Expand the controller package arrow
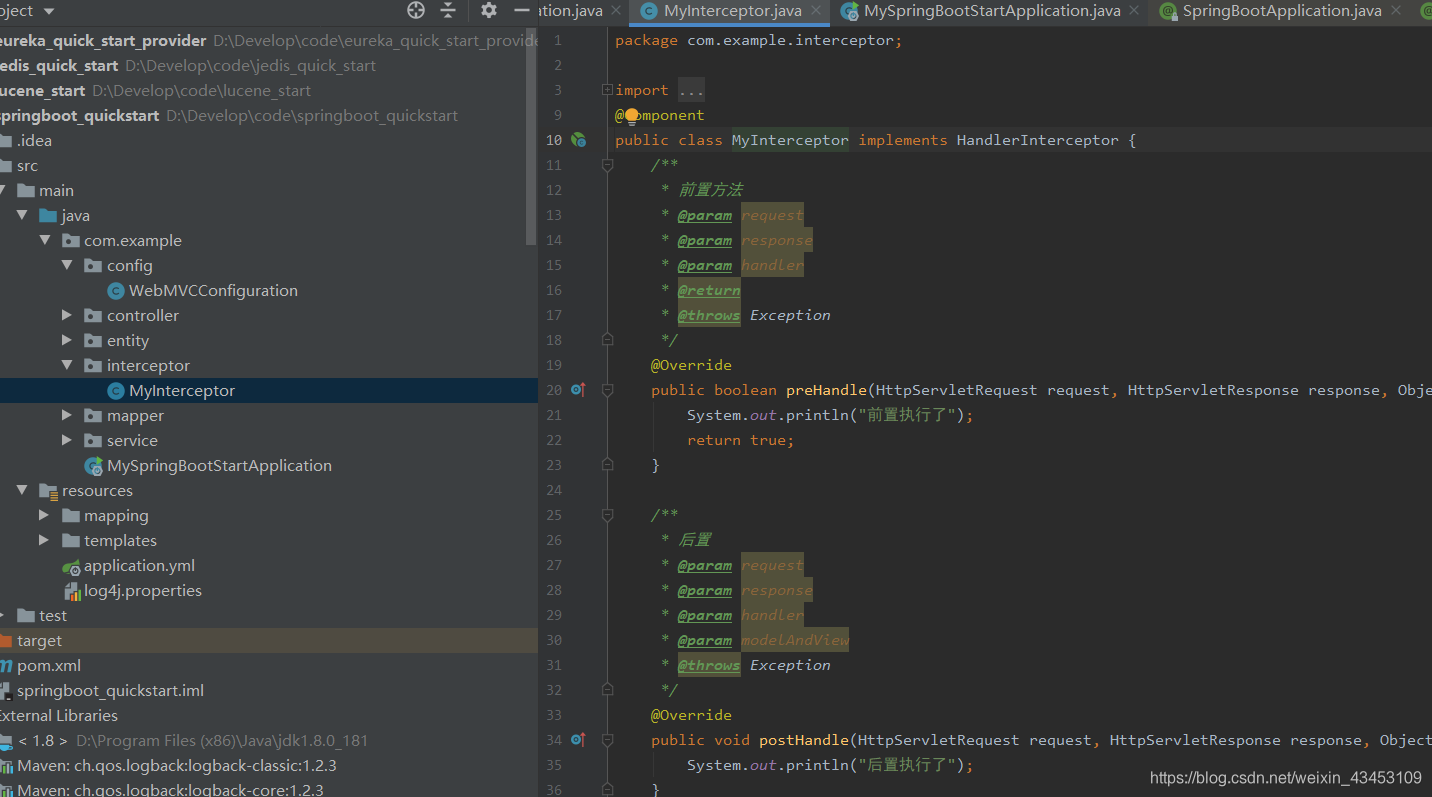1432x797 pixels. click(x=67, y=315)
